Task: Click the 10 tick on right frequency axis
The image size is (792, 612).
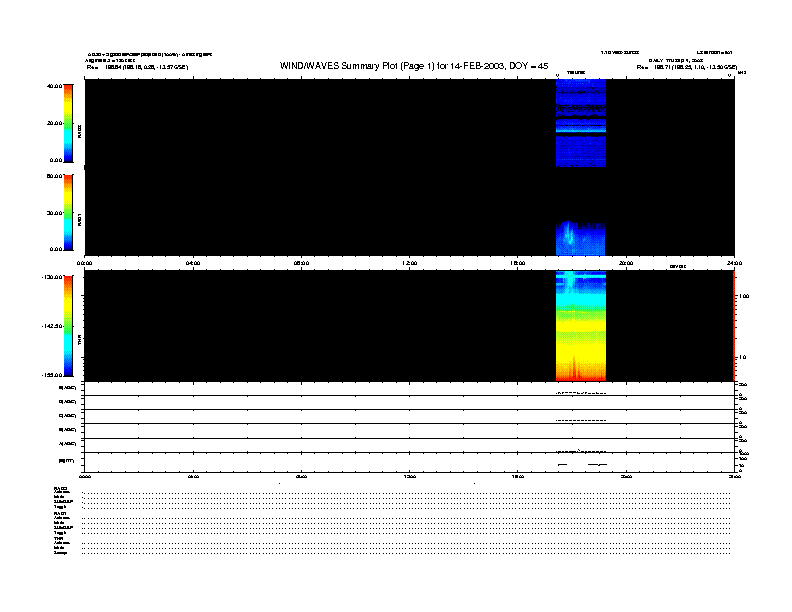Action: pos(742,357)
